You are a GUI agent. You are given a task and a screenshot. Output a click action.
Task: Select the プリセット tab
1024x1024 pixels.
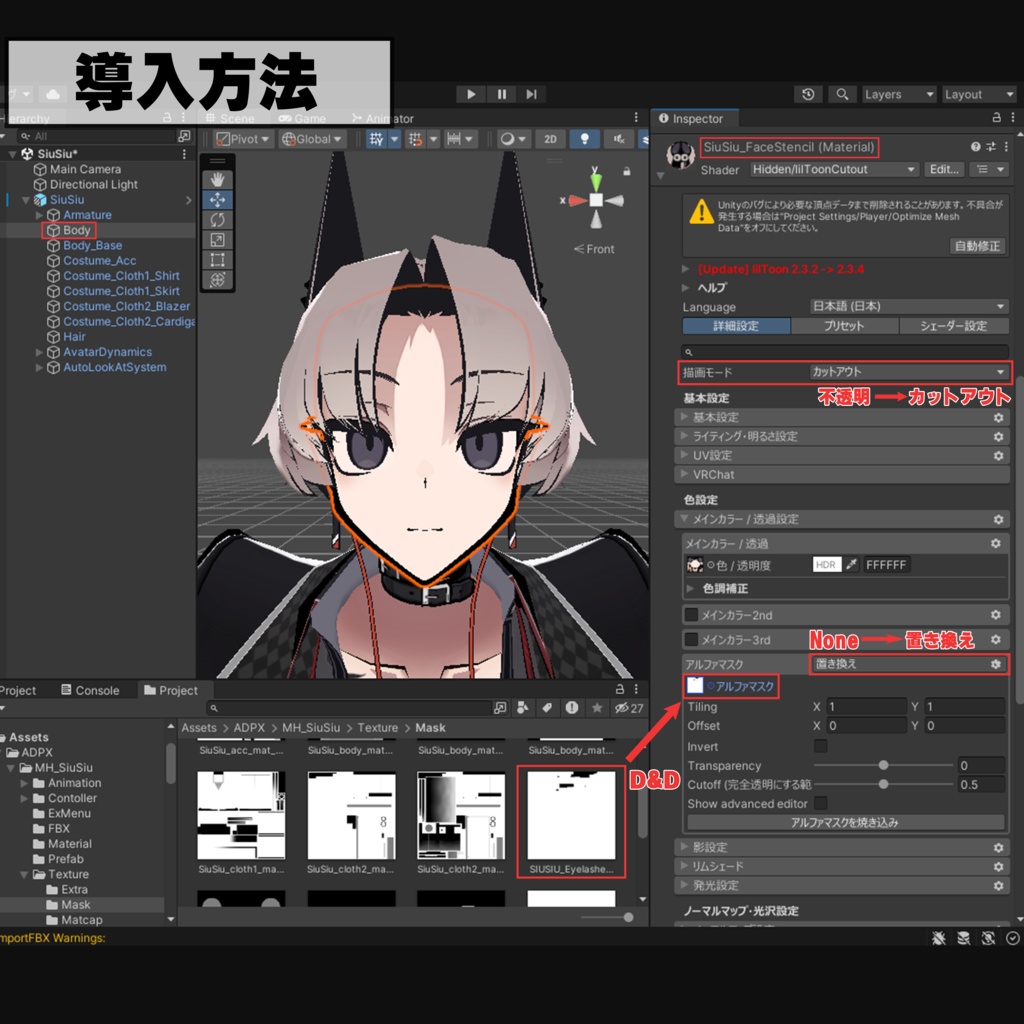coord(844,325)
